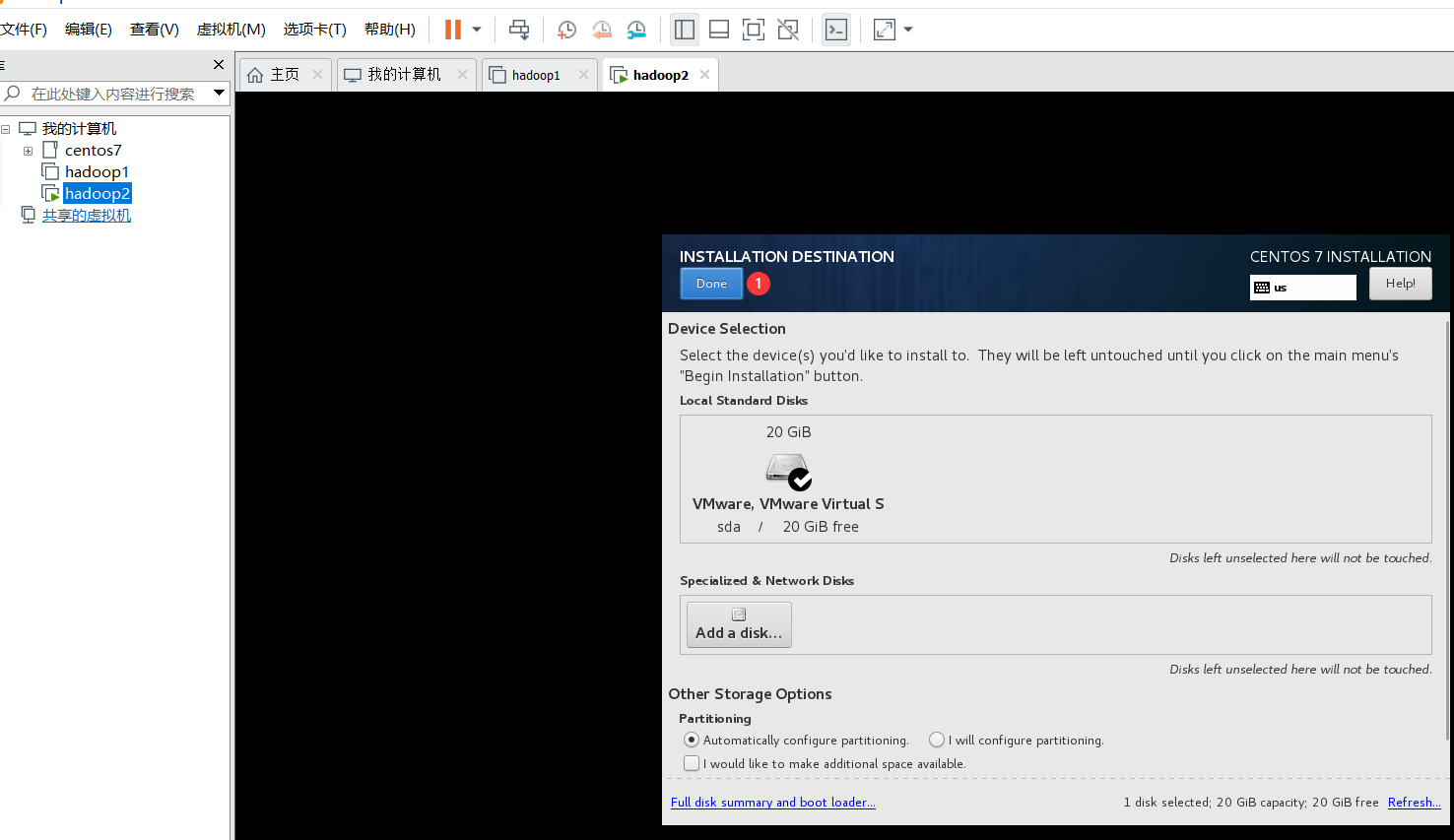The image size is (1454, 840).
Task: Toggle the console view icon
Action: pos(836,30)
